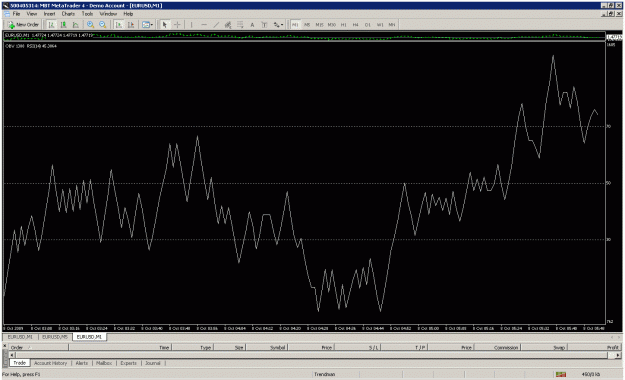Close the terminal panel with its X
Viewport: 625px width, 380px height.
tap(5, 346)
